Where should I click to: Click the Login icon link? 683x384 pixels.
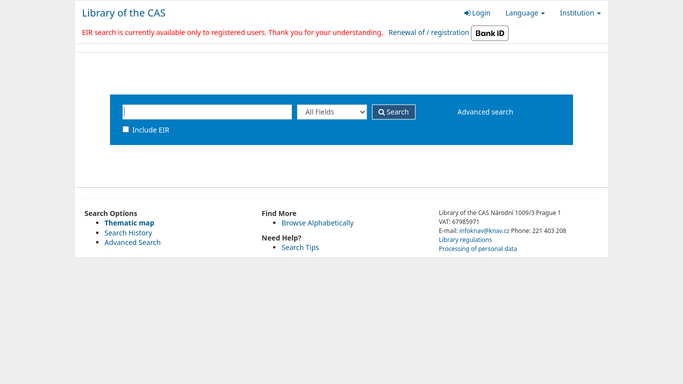[477, 13]
